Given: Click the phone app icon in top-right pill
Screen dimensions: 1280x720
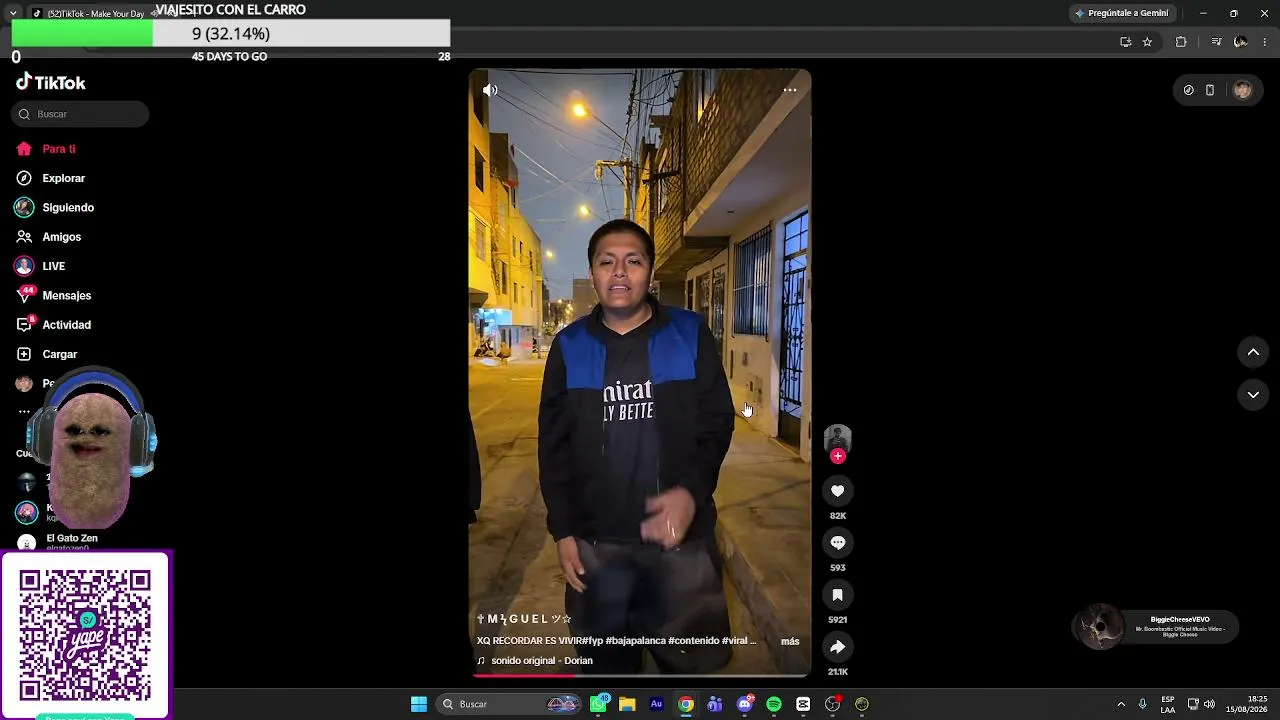Looking at the screenshot, I should click(1210, 90).
